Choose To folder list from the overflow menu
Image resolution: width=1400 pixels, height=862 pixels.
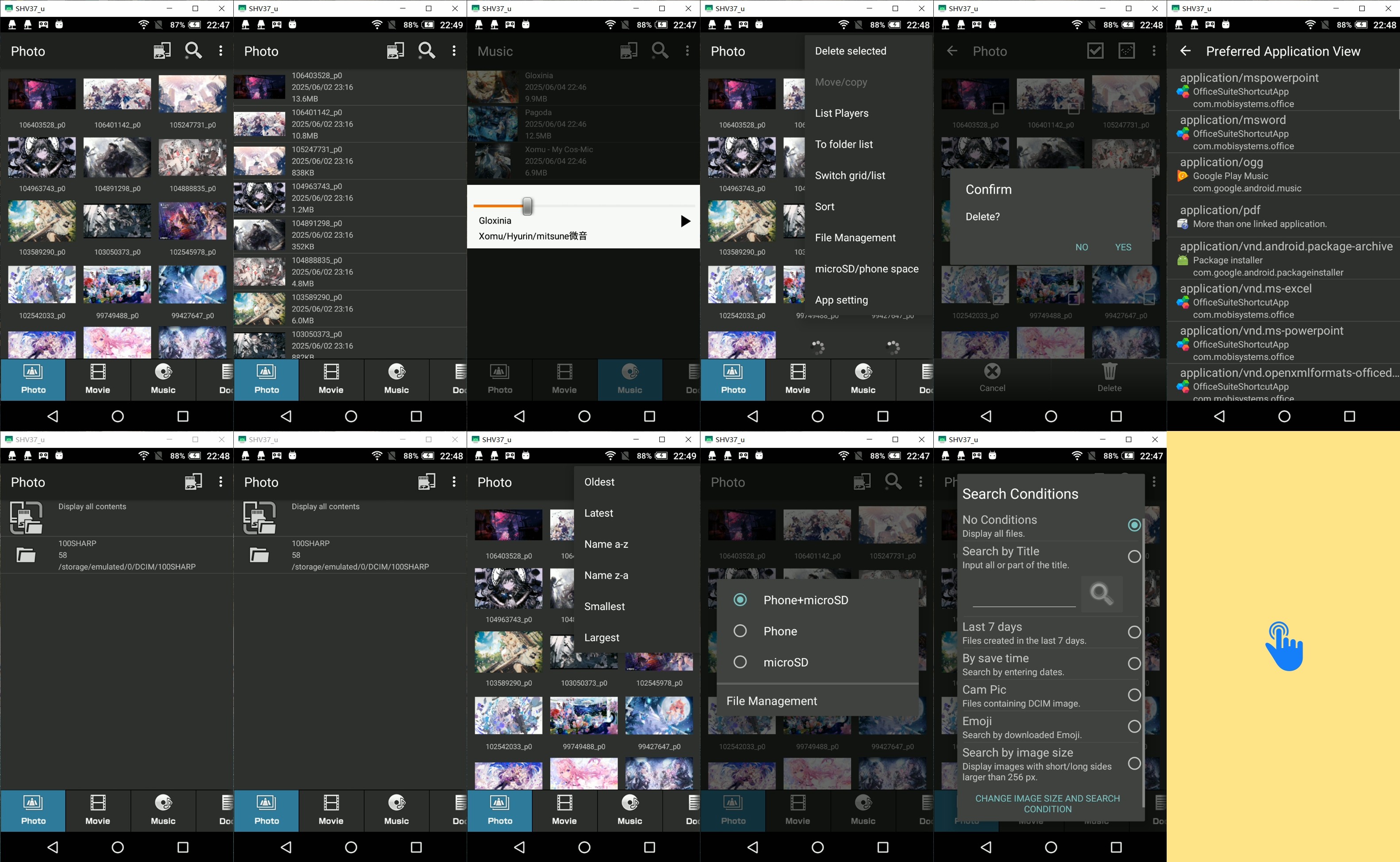(868, 144)
